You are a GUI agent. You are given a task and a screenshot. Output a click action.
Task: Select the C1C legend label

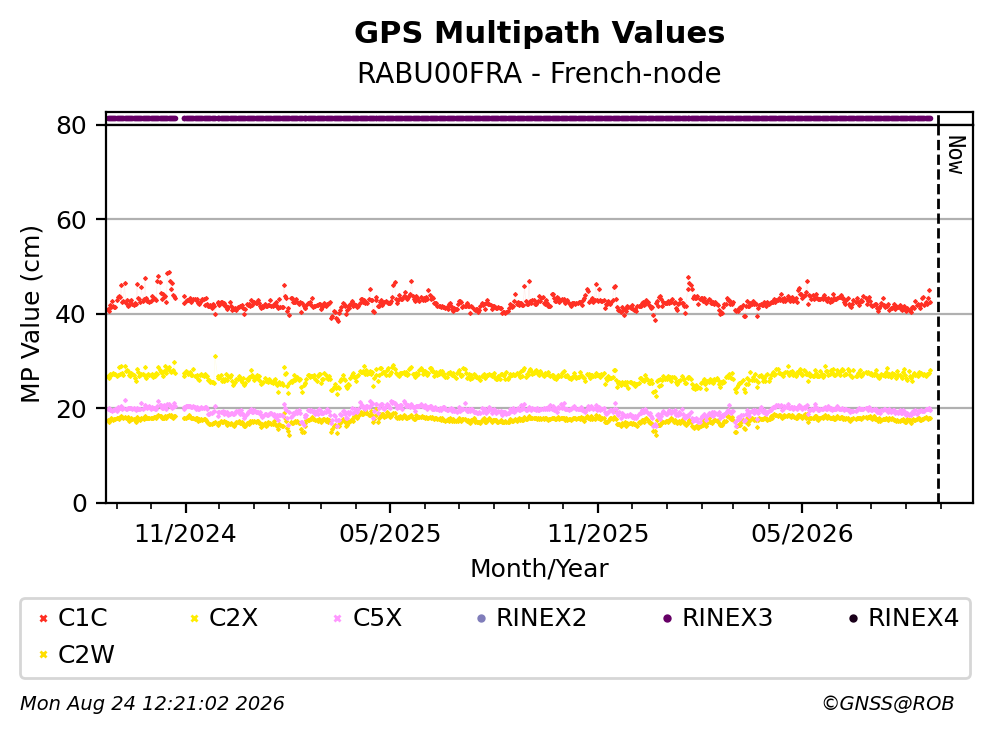click(82, 618)
